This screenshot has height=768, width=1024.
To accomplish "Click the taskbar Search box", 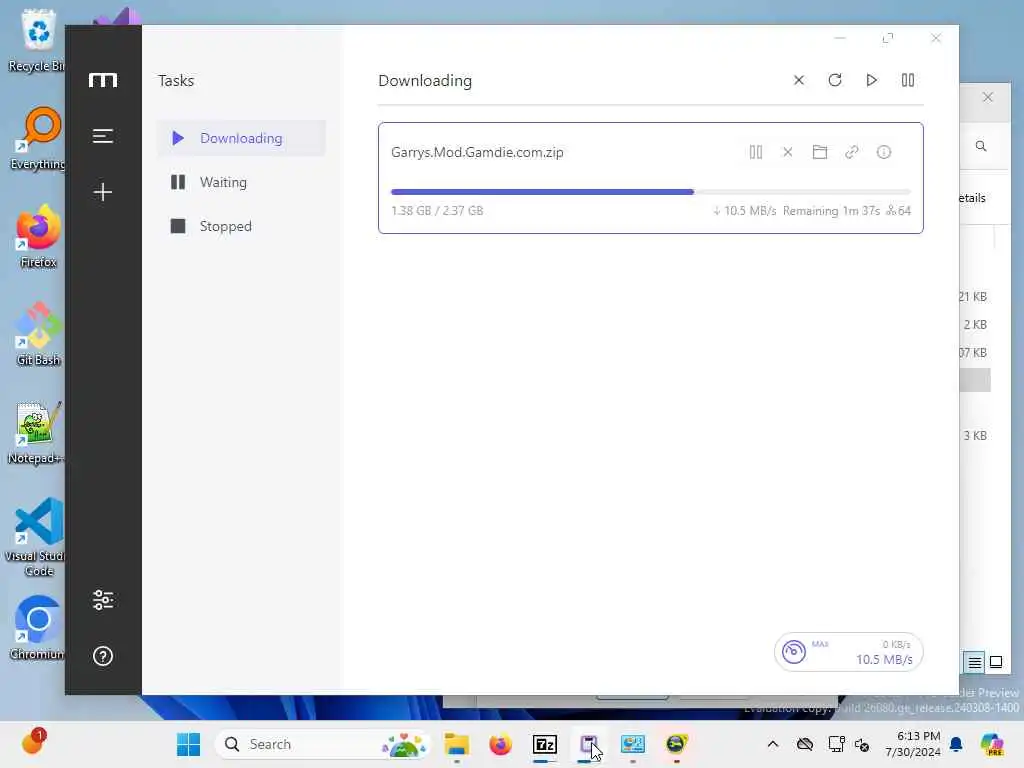I will point(323,744).
